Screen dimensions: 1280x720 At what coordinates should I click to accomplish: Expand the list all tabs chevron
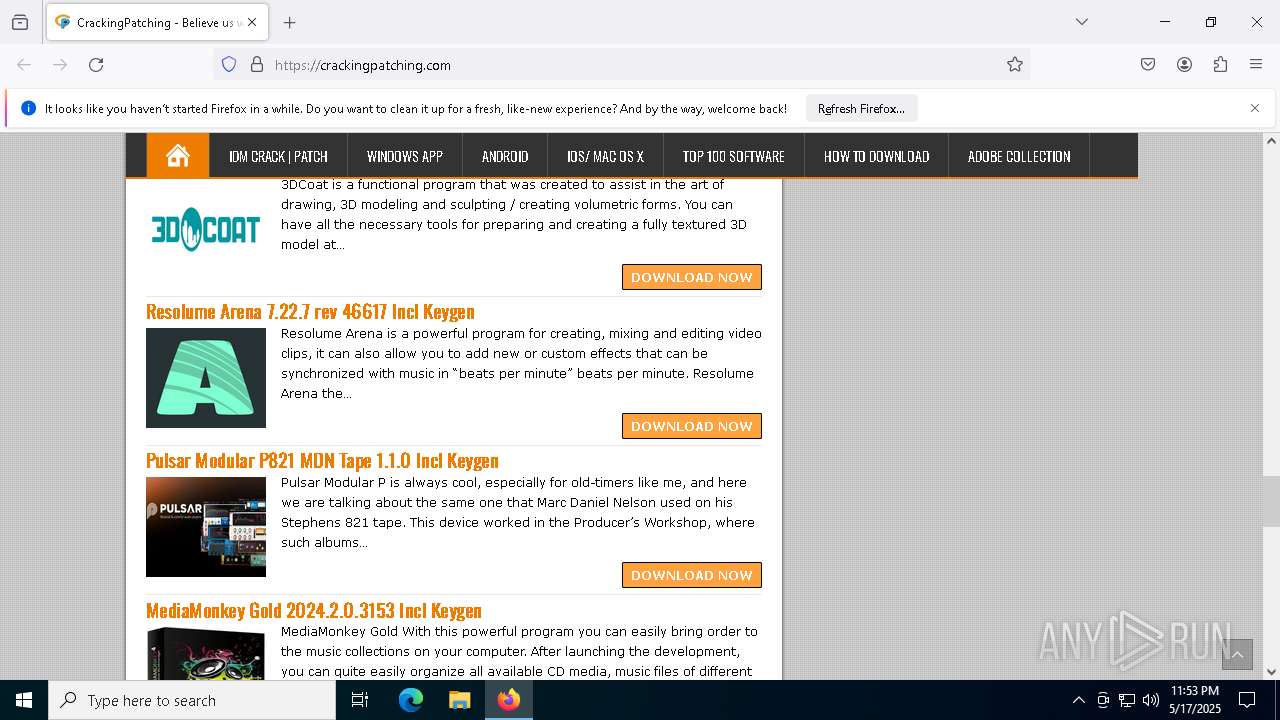point(1082,22)
